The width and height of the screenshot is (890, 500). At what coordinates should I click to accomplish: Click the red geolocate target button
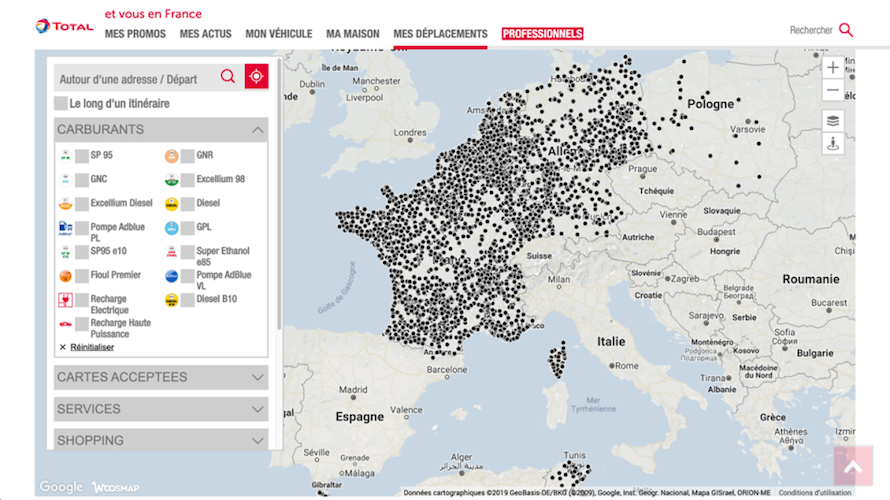click(257, 77)
